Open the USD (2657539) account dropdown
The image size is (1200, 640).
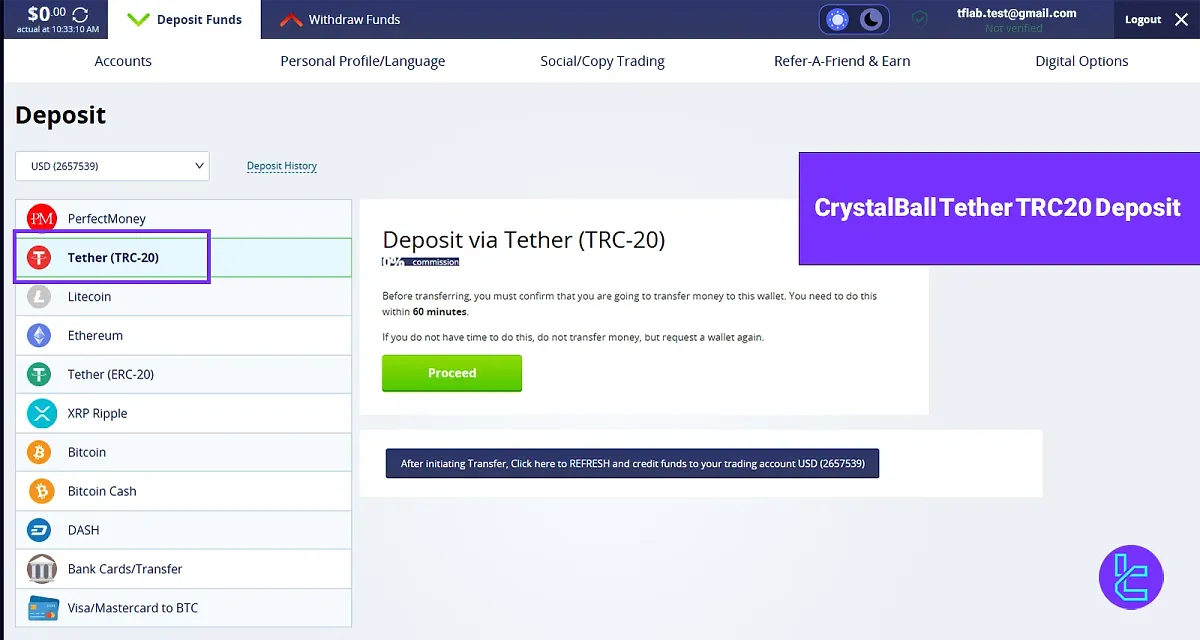click(110, 166)
